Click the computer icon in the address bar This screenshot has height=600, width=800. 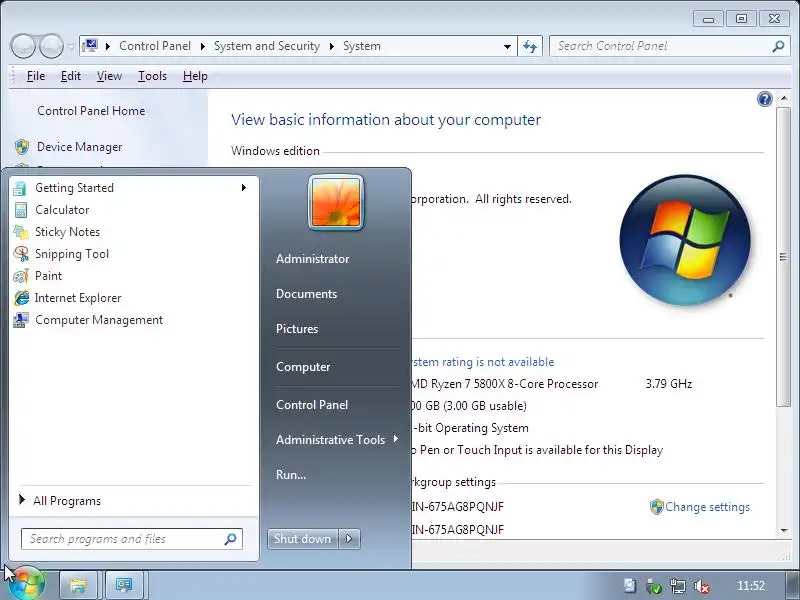pos(90,46)
